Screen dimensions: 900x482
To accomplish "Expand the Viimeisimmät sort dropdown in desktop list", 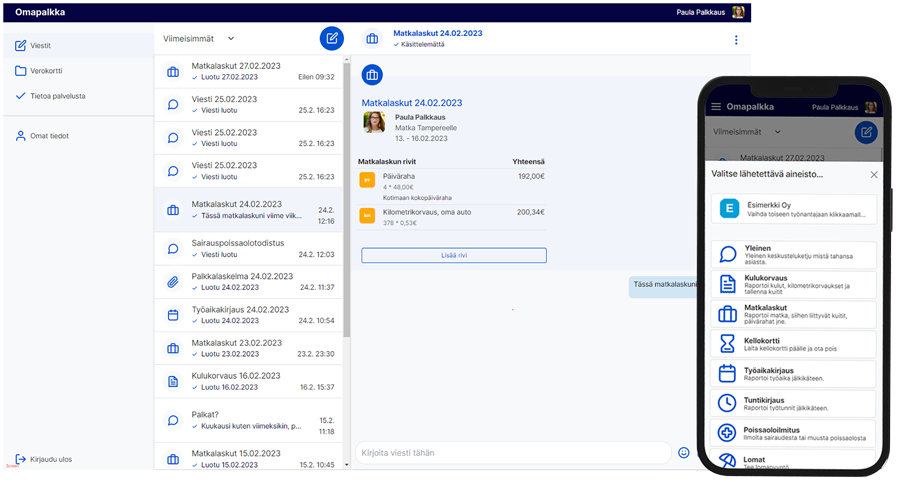I will 199,38.
